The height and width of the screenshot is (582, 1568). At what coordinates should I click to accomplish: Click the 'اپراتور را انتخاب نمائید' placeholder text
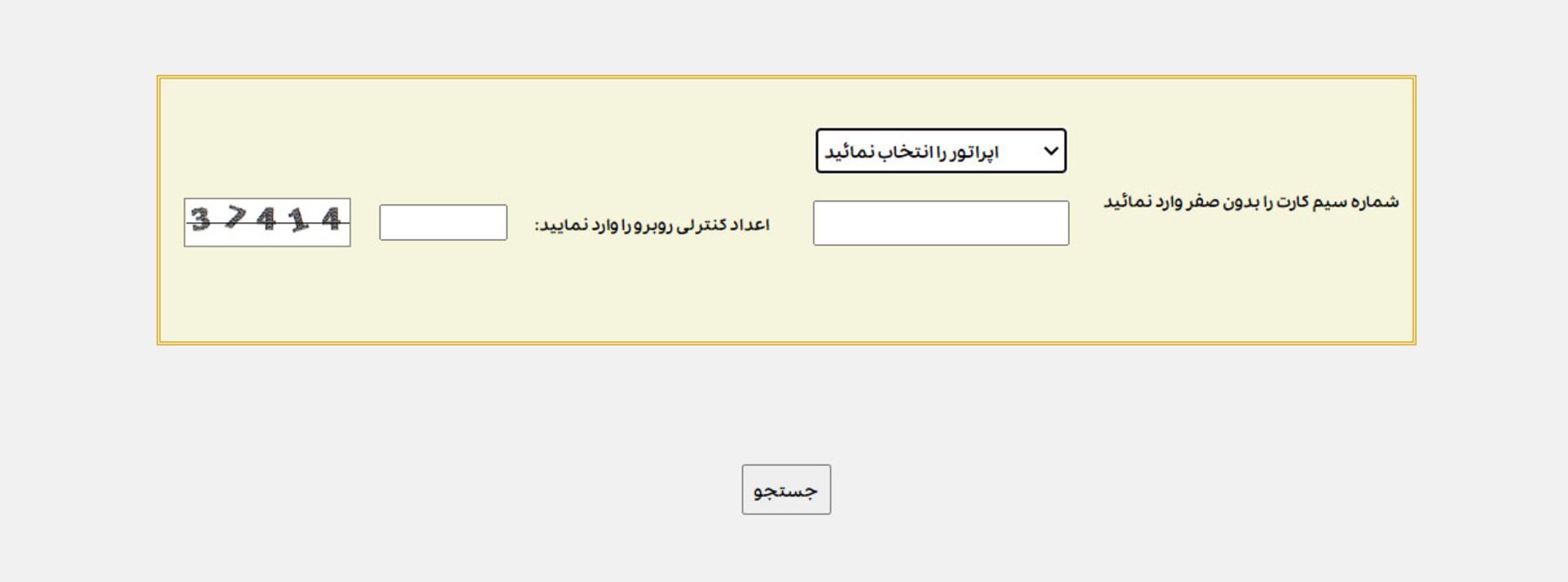[911, 153]
